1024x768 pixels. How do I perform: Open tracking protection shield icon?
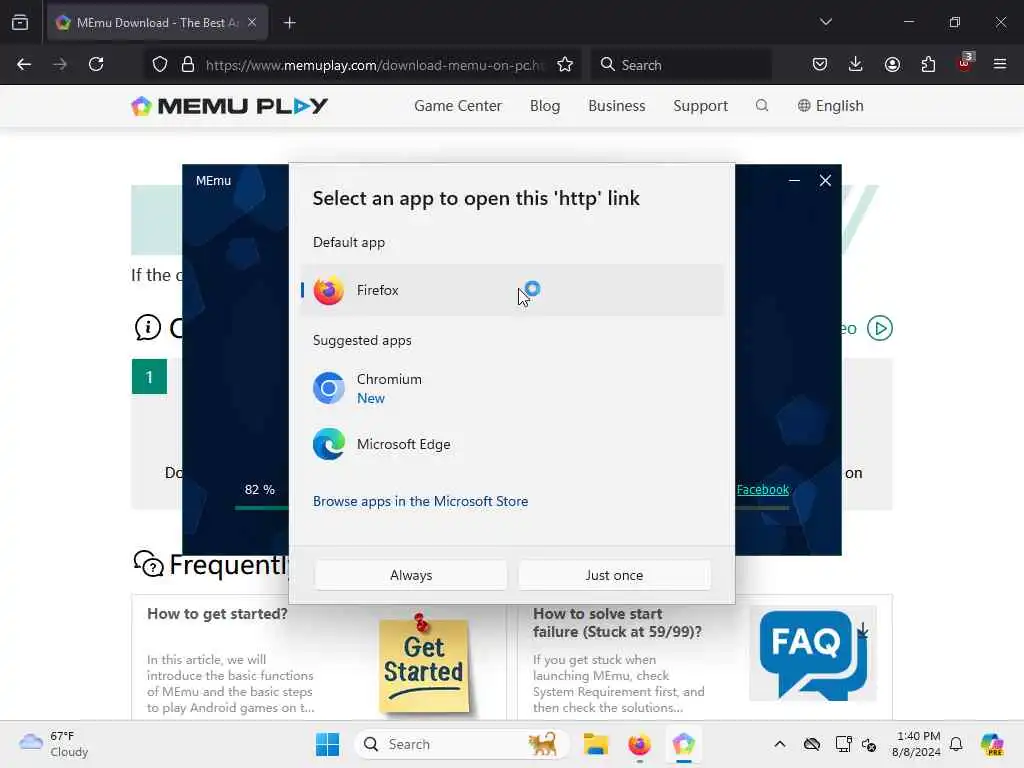coord(160,65)
